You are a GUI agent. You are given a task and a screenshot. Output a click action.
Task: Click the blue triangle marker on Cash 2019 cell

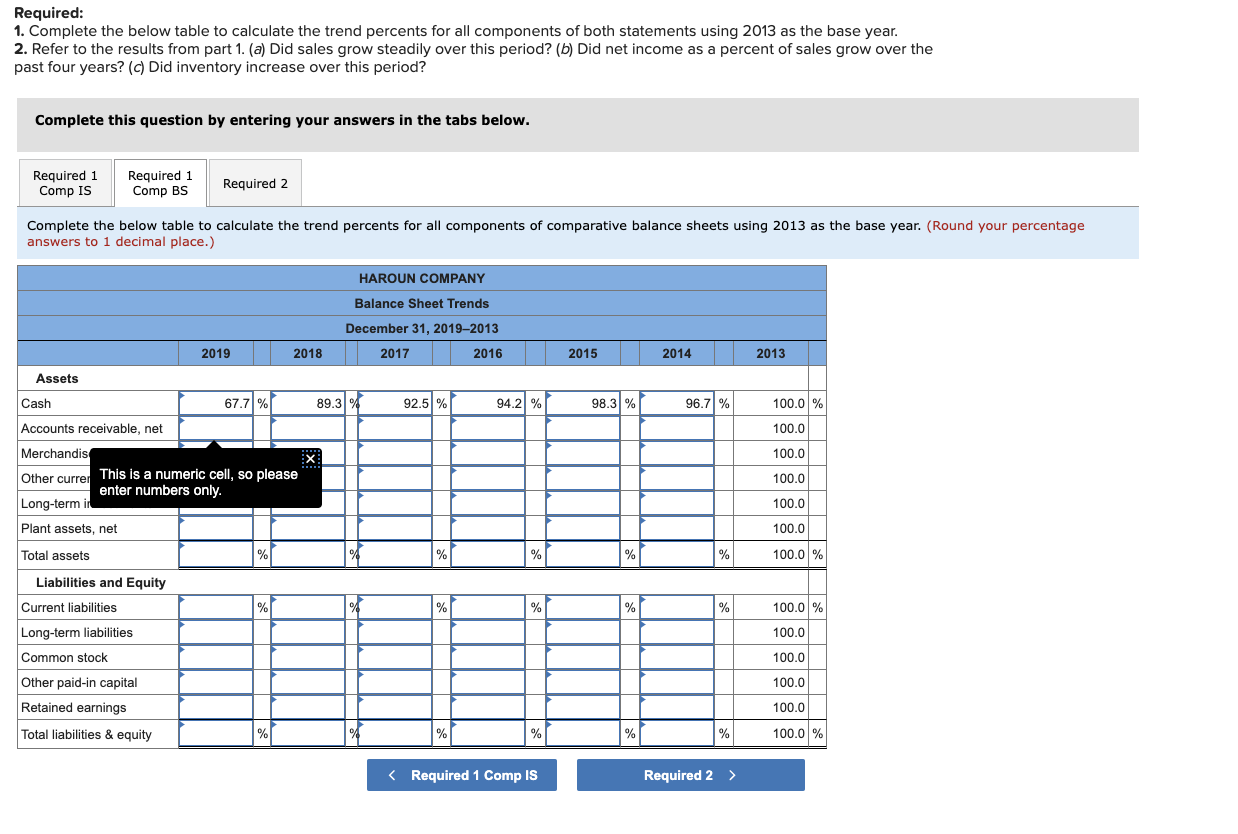183,395
